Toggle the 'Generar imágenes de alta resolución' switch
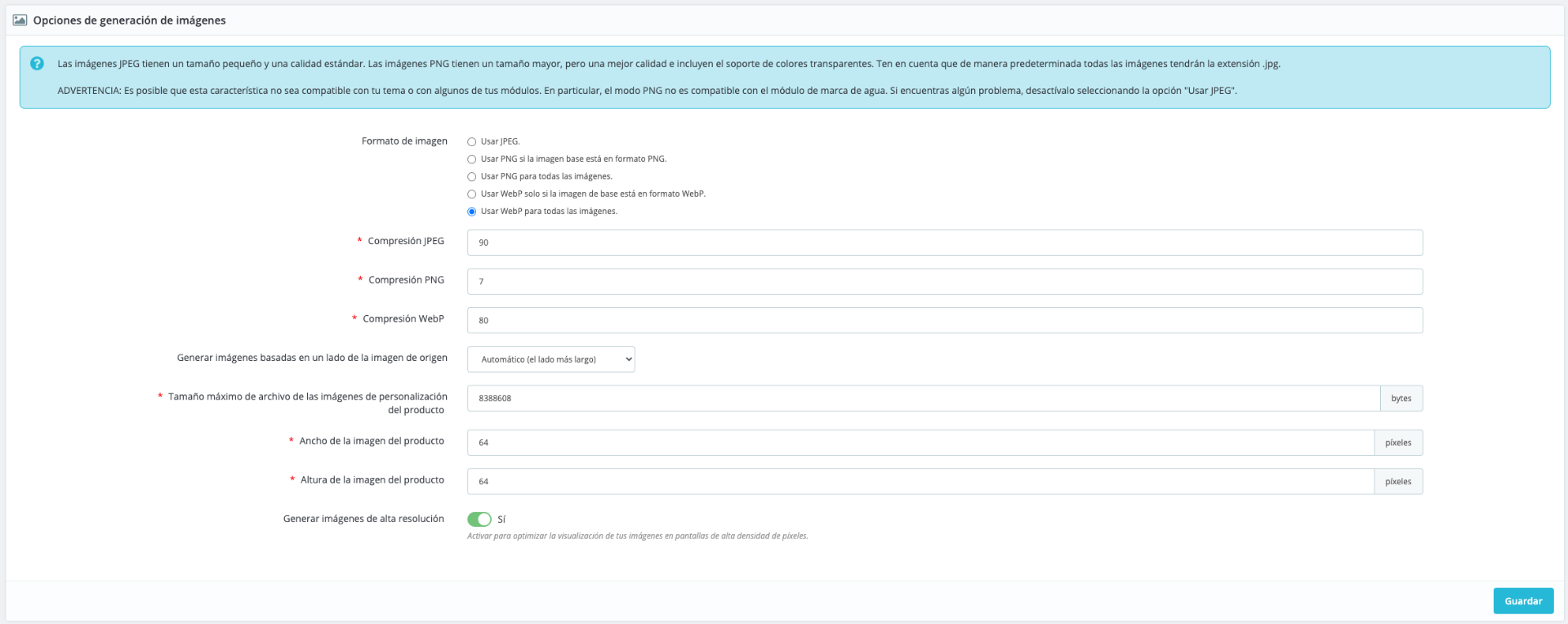Image resolution: width=1568 pixels, height=624 pixels. pos(479,519)
